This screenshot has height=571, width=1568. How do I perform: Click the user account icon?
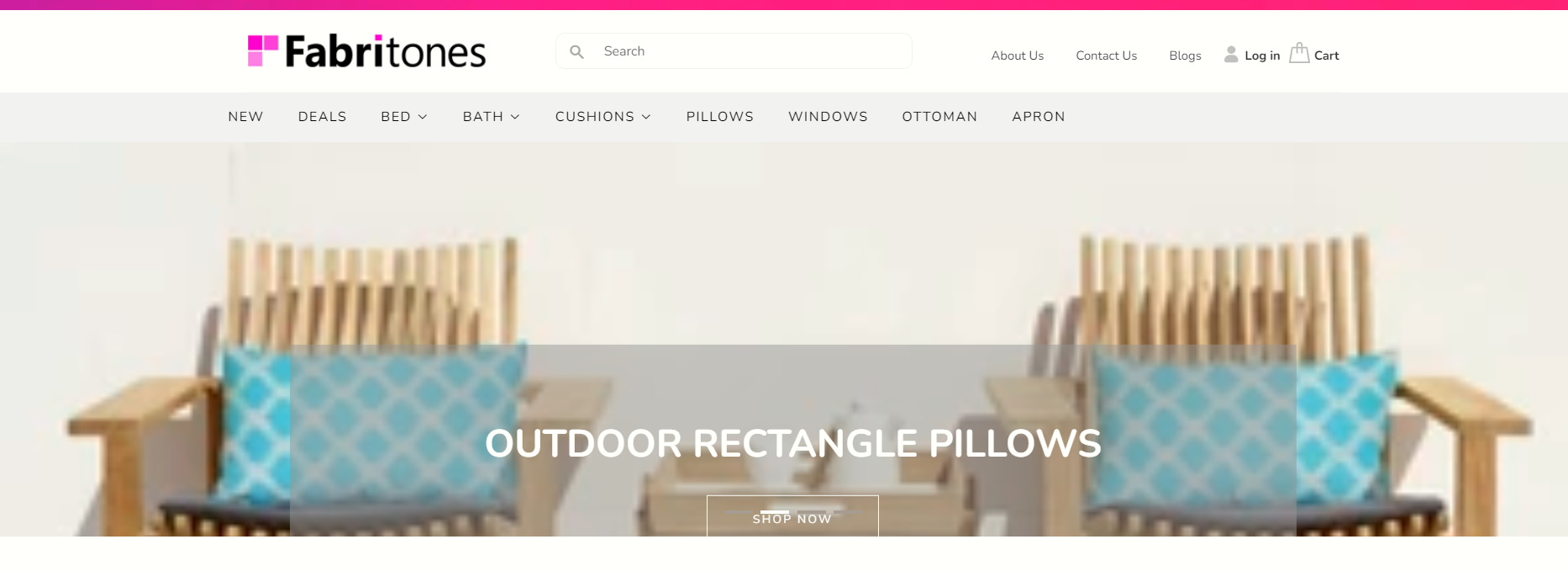click(x=1231, y=55)
